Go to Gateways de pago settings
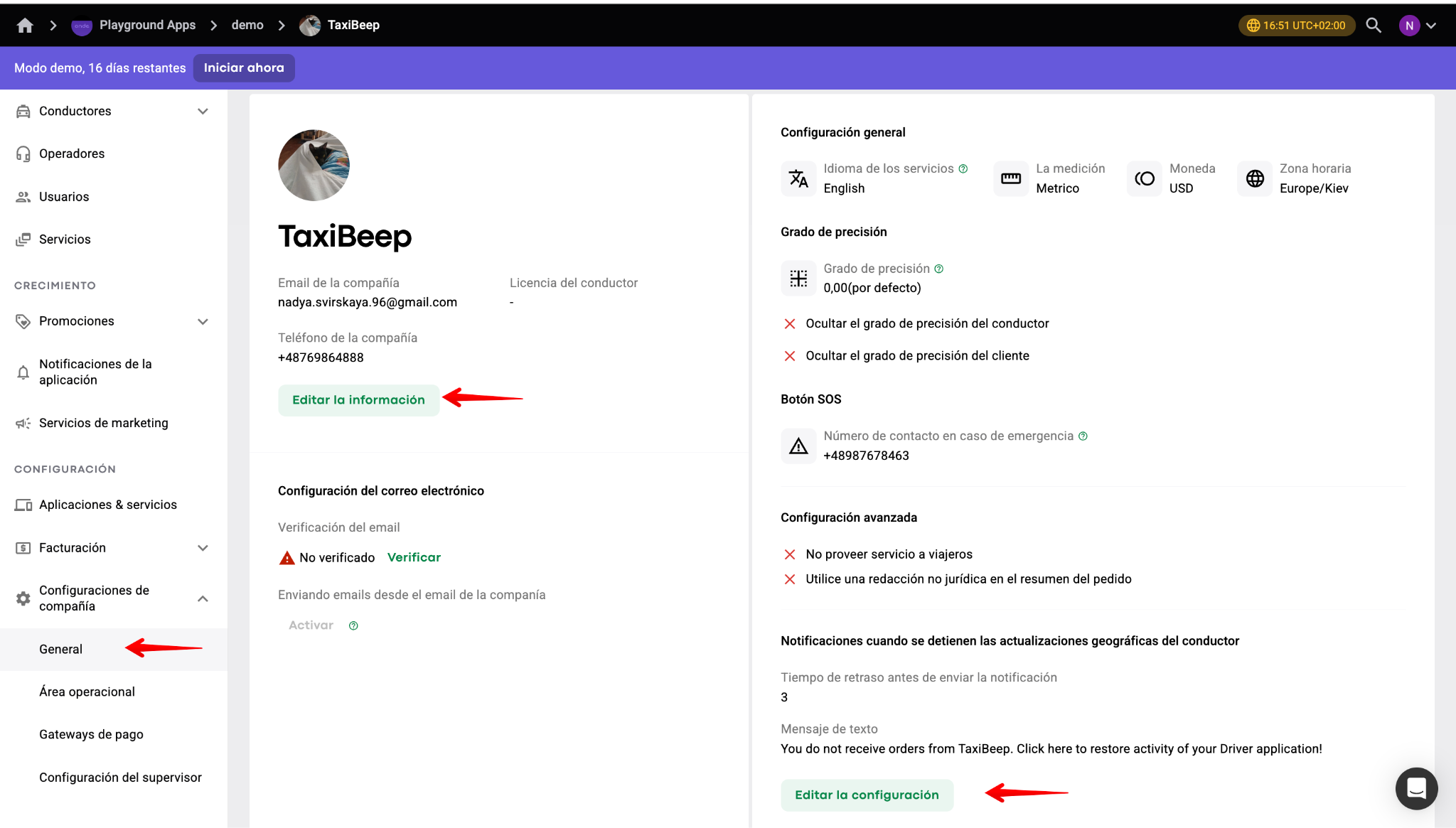 [91, 734]
